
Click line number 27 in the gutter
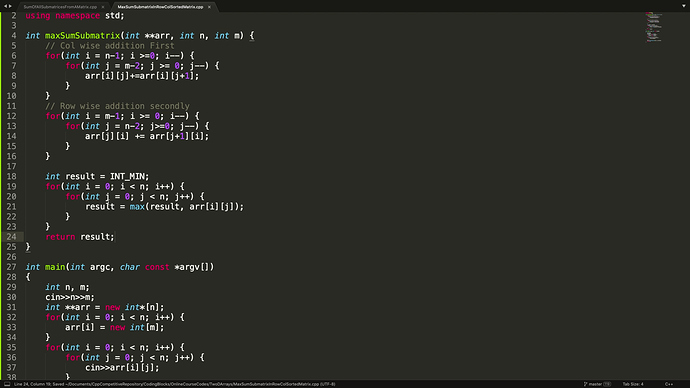(x=11, y=267)
